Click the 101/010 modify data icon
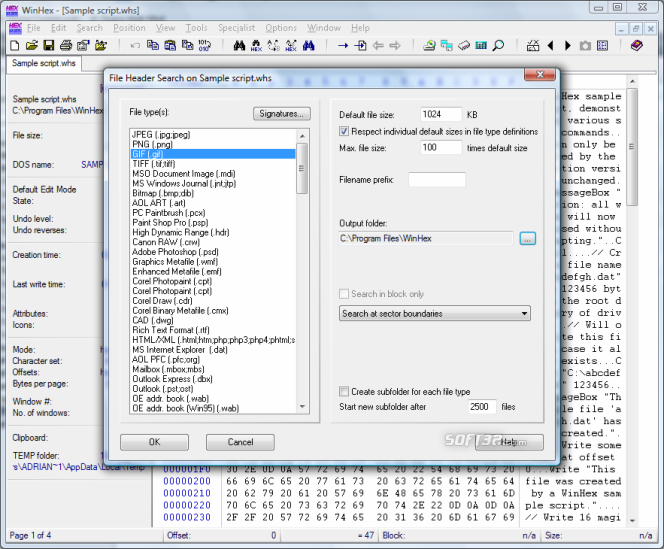Viewport: 664px width, 549px height. coord(205,45)
